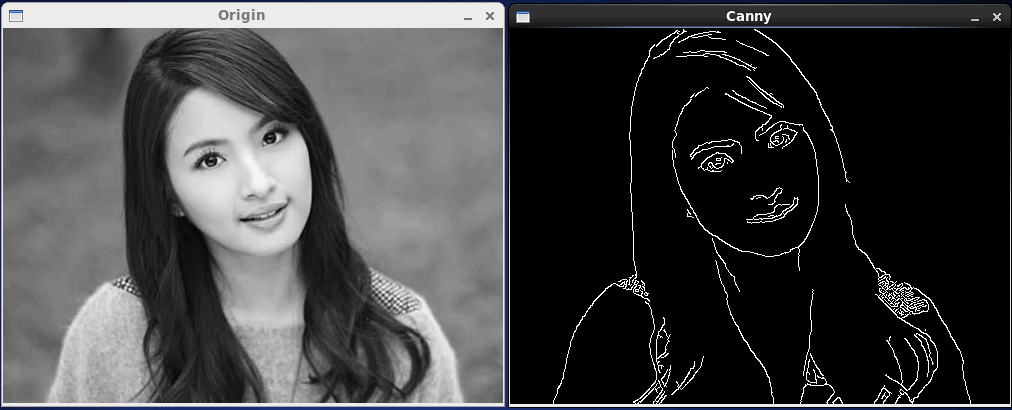
Task: Click the Canny window menu icon
Action: [523, 16]
